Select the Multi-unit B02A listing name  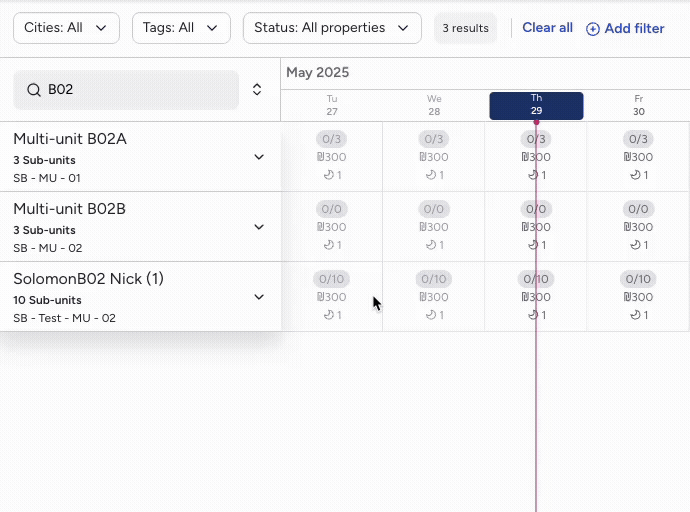click(x=70, y=139)
